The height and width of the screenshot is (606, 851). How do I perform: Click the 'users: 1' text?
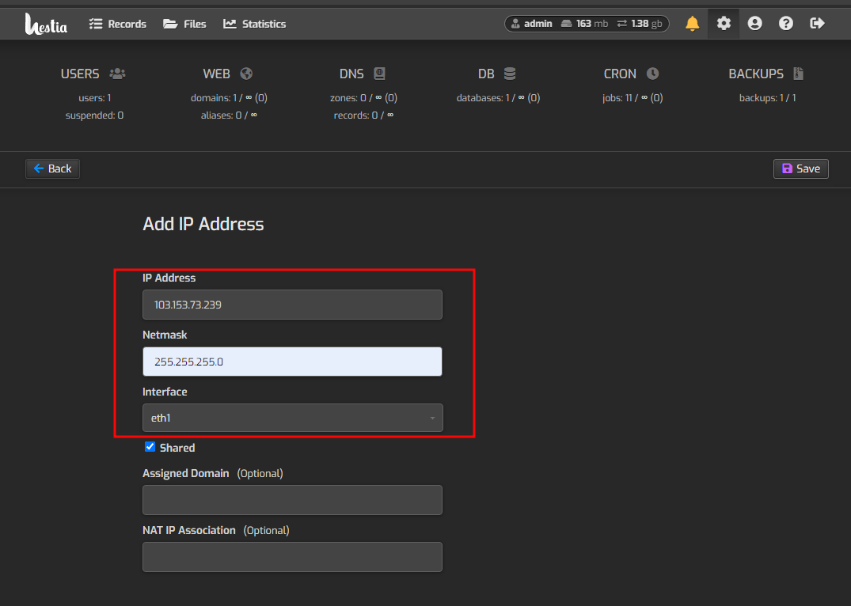94,98
